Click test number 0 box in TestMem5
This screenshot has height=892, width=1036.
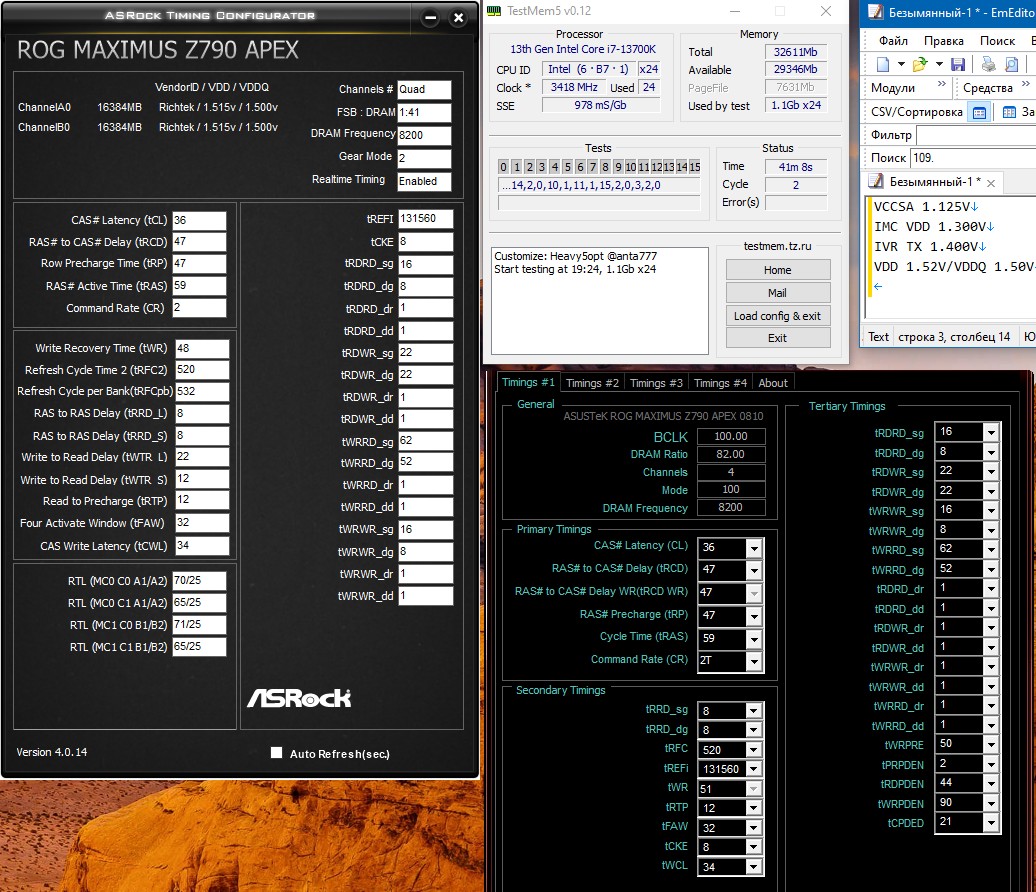click(x=503, y=167)
